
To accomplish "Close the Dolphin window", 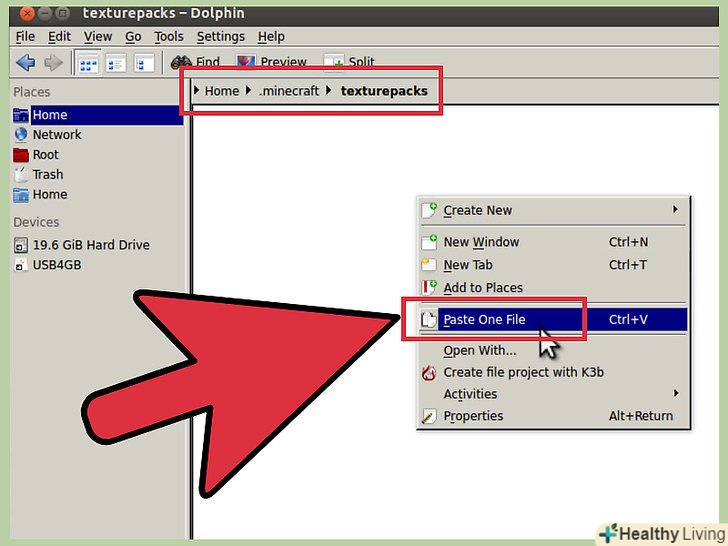I will (27, 13).
